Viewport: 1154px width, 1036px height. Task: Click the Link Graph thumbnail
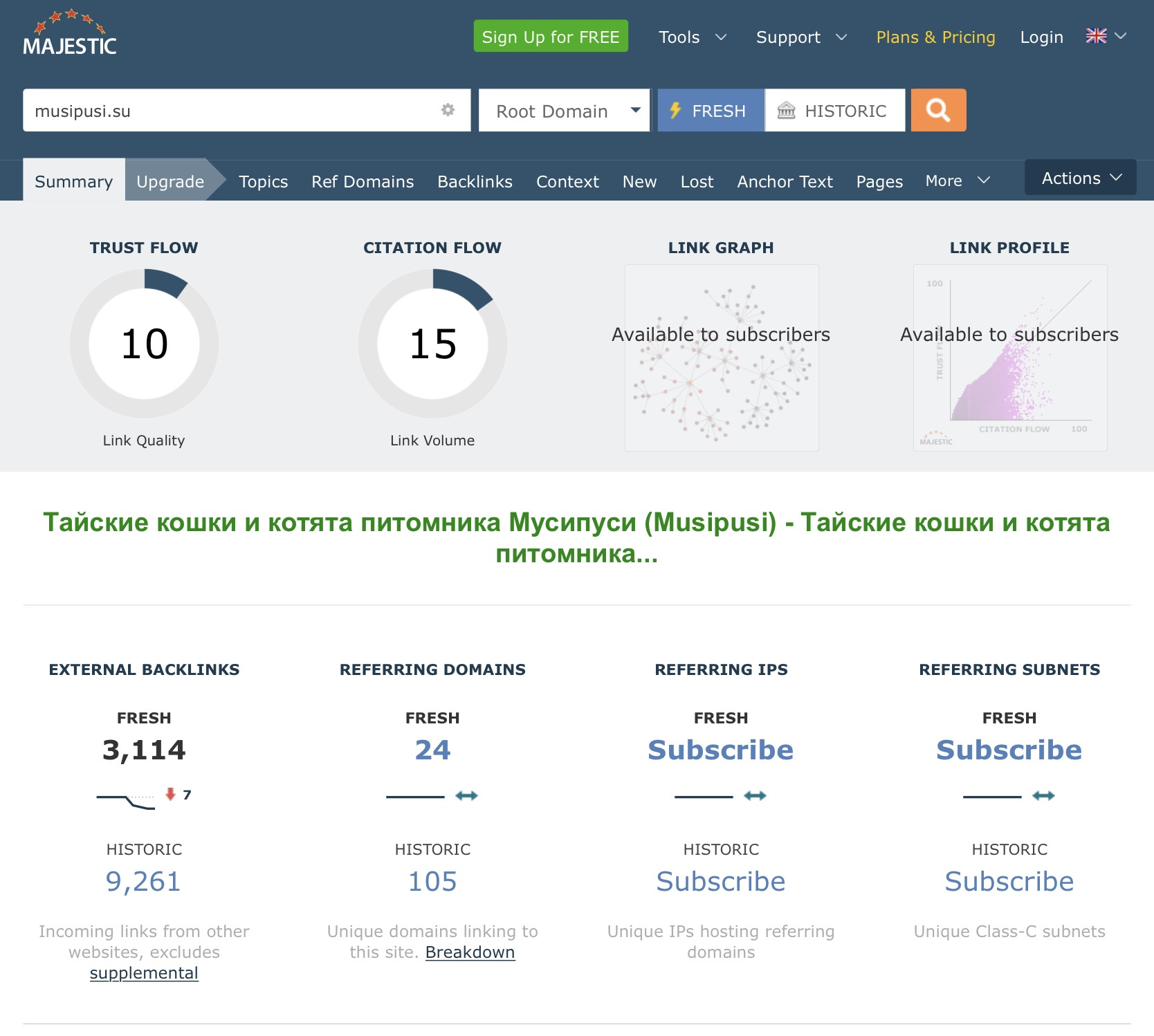[x=722, y=358]
